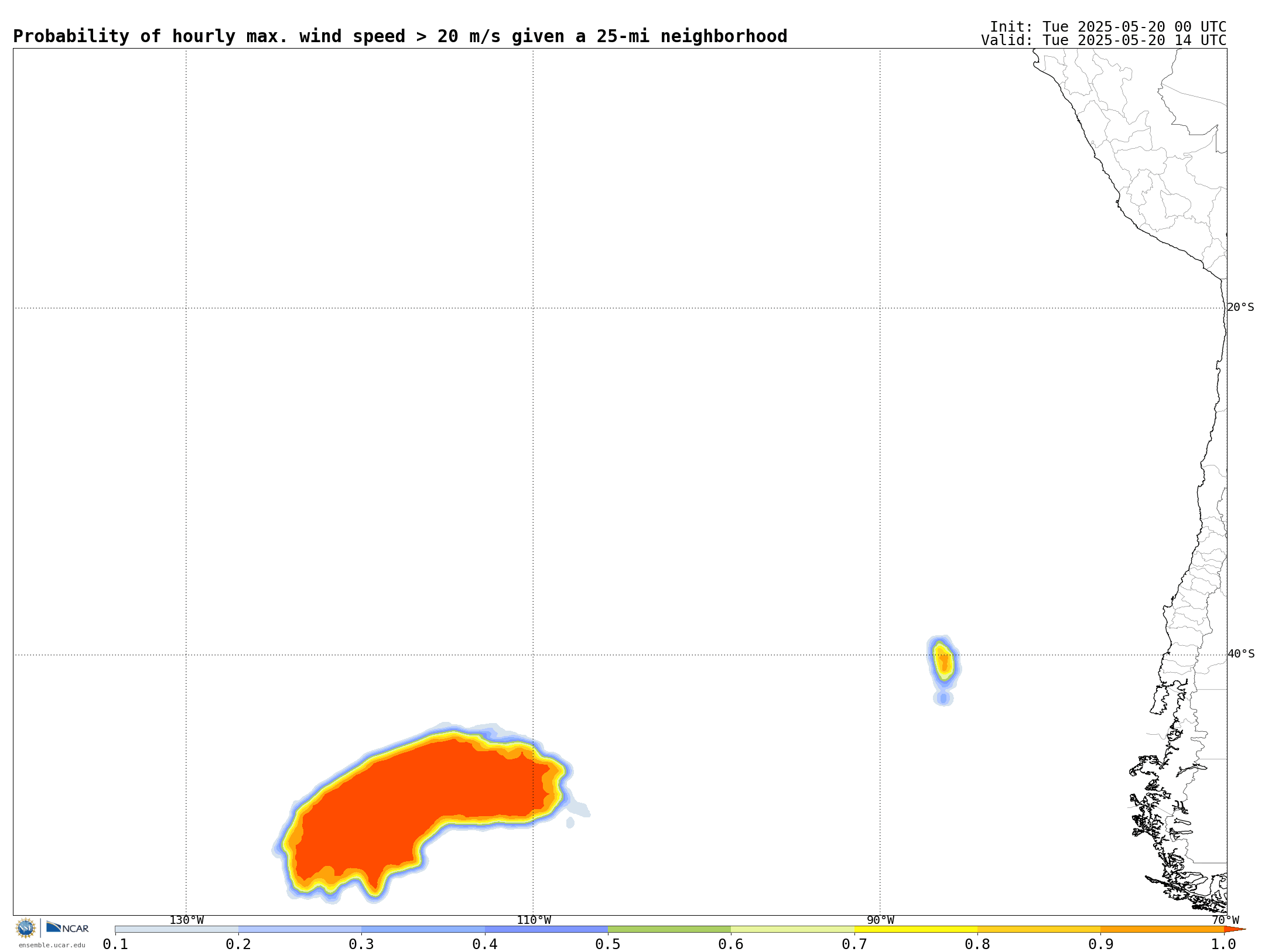
Task: Click the 0.6–0.7 pale yellow colorbar segment
Action: [792, 929]
